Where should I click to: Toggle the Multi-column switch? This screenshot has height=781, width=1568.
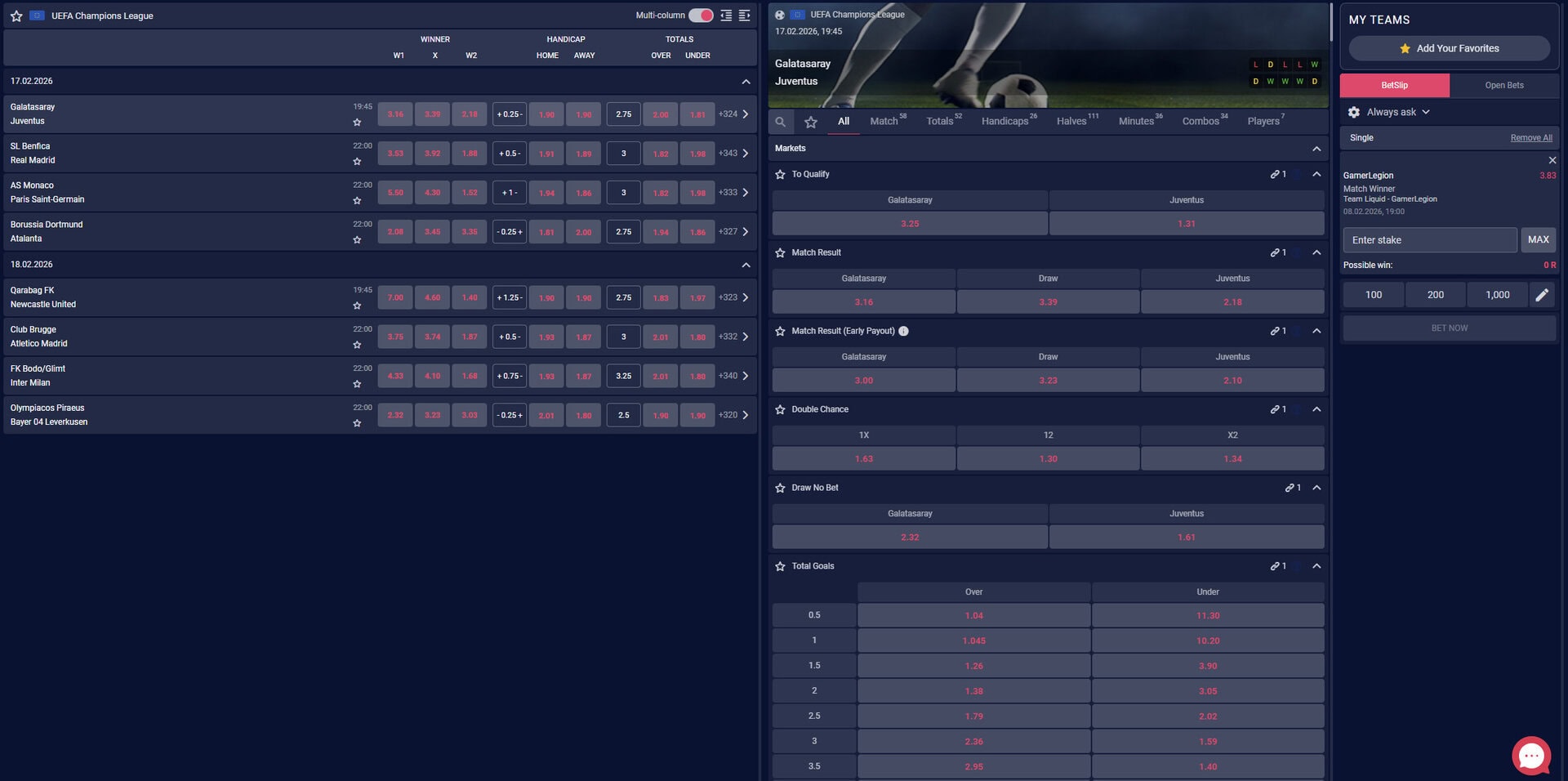click(x=701, y=16)
